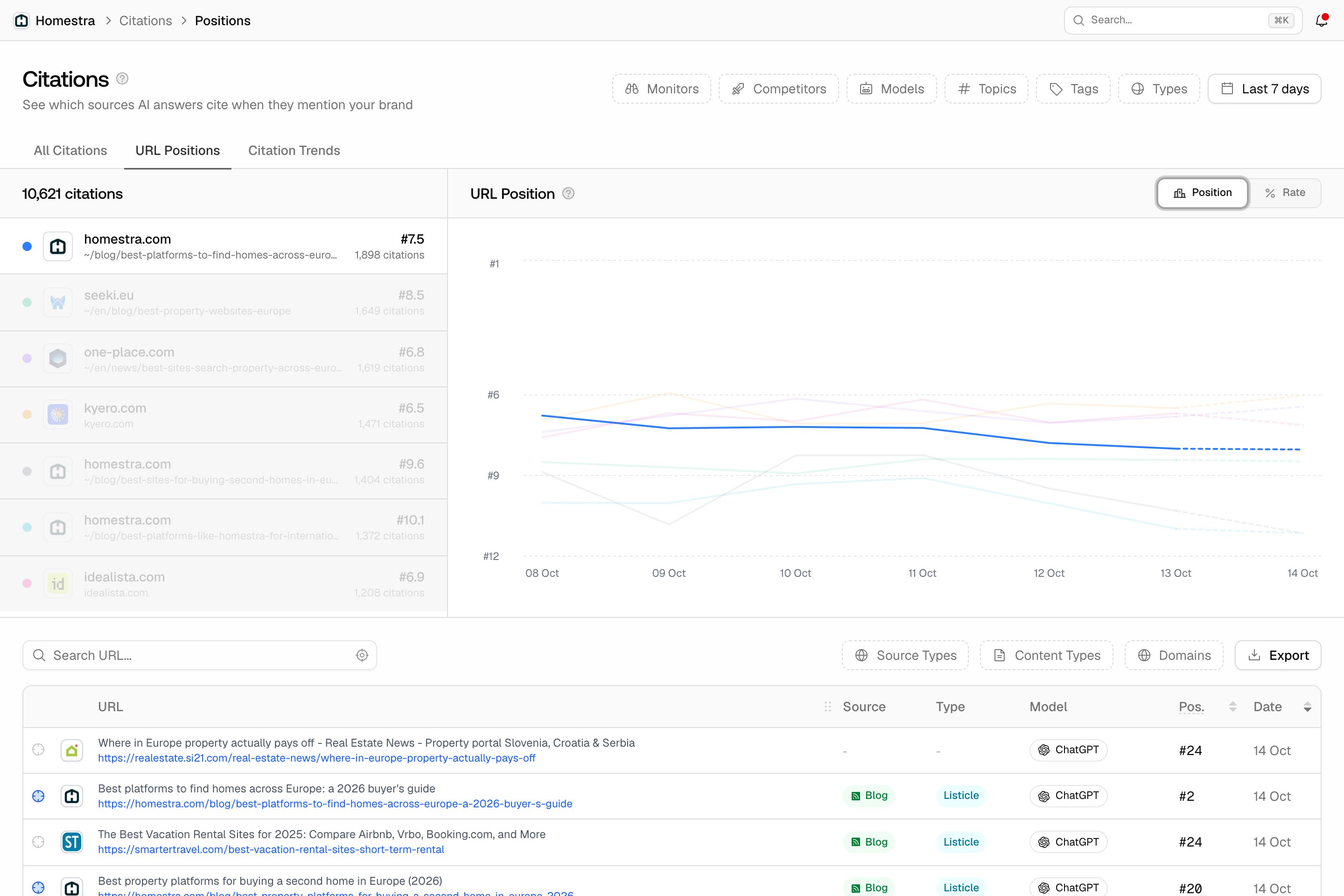Toggle tracking circle for second home in Europe row
The height and width of the screenshot is (896, 1344).
click(x=38, y=888)
